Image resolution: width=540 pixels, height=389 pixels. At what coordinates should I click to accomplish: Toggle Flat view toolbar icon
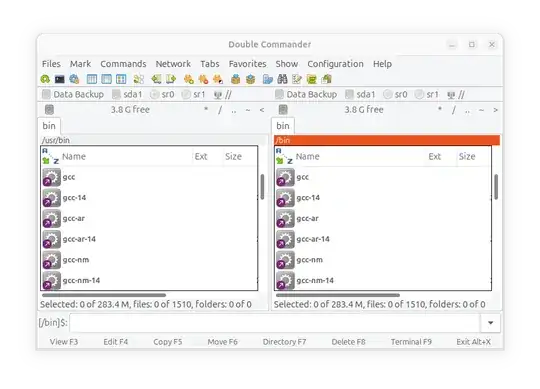click(139, 79)
